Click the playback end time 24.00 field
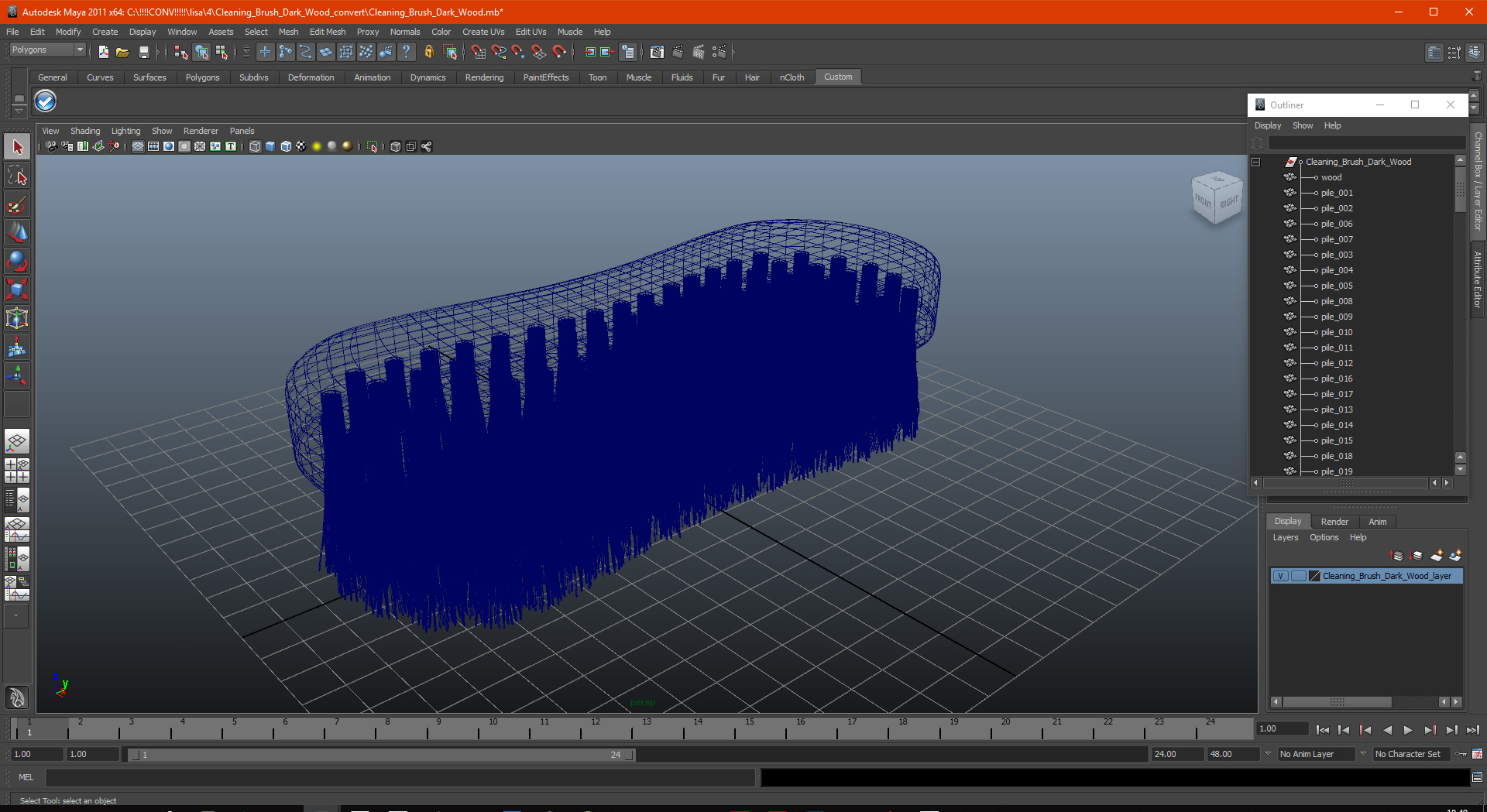Viewport: 1487px width, 812px height. coord(1176,754)
